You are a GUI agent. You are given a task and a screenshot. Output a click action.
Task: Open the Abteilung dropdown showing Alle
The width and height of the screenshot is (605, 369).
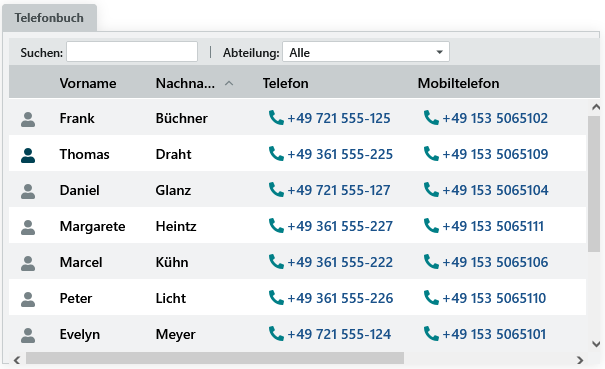pos(366,52)
